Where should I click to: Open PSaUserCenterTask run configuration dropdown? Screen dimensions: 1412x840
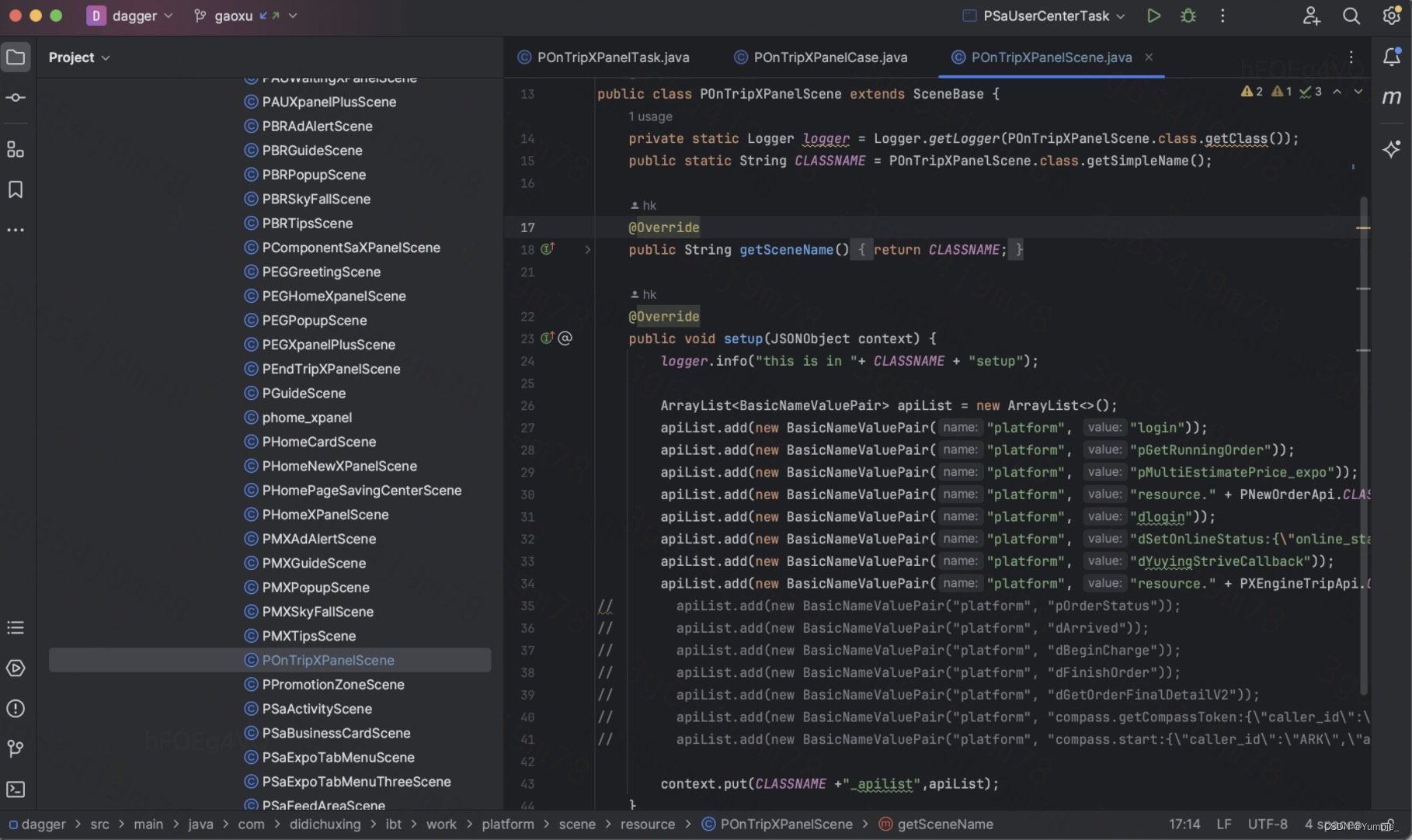1044,16
